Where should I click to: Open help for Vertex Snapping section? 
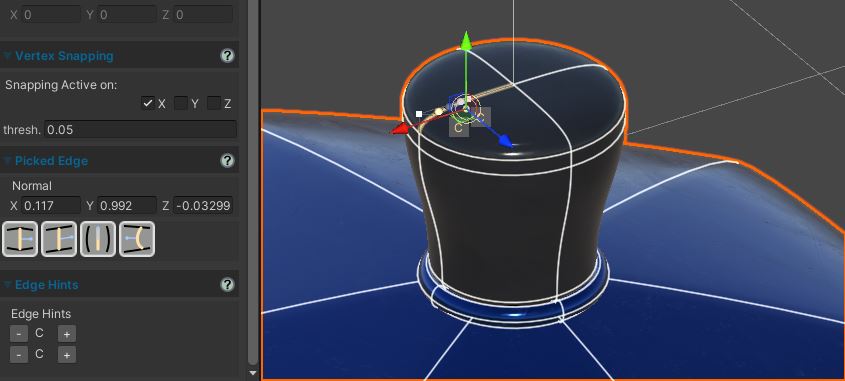tap(228, 56)
